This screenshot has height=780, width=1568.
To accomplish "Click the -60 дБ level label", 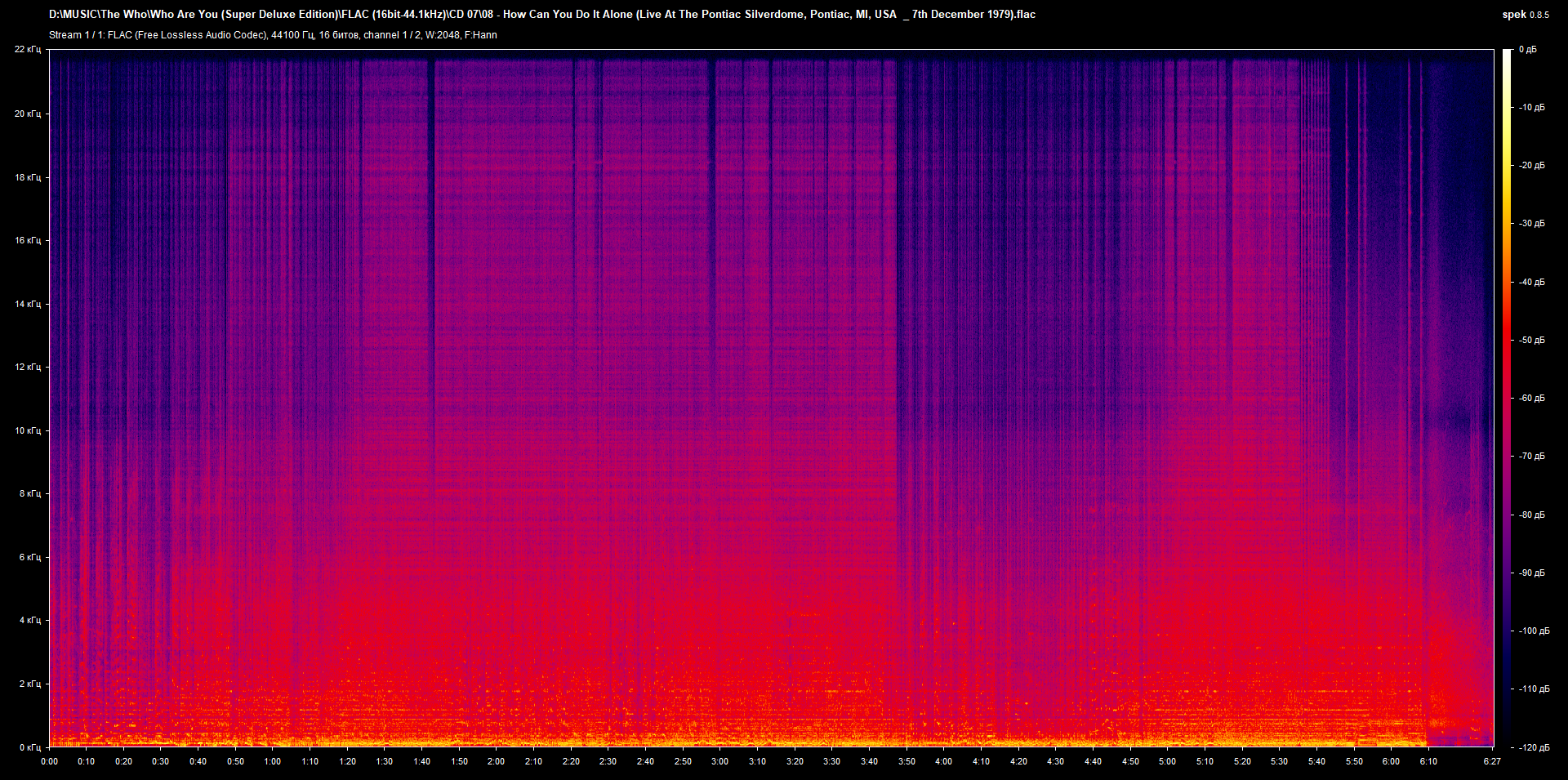I will pos(1531,398).
